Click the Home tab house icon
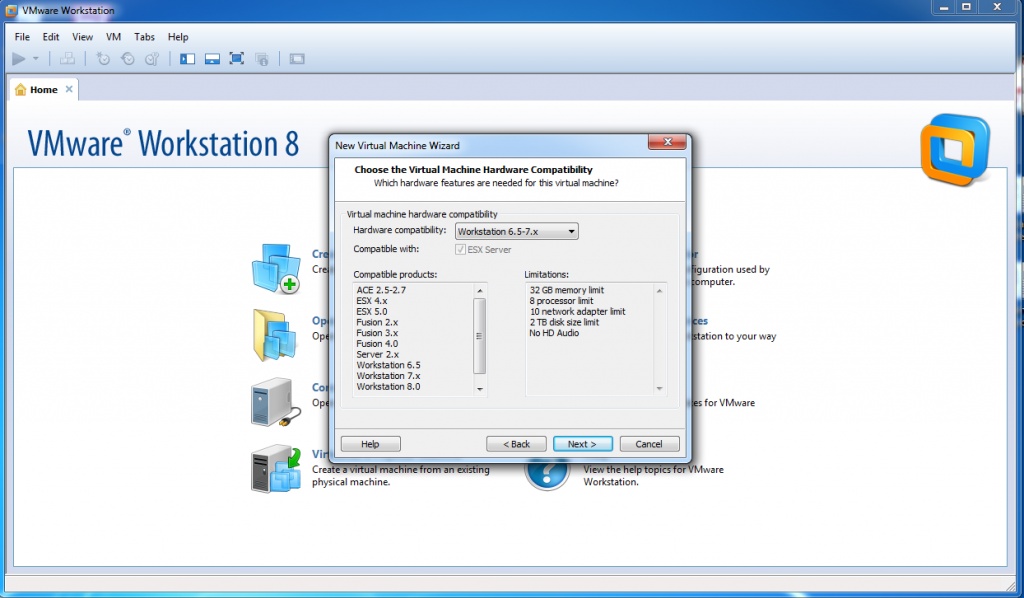Viewport: 1024px width, 598px height. (21, 89)
